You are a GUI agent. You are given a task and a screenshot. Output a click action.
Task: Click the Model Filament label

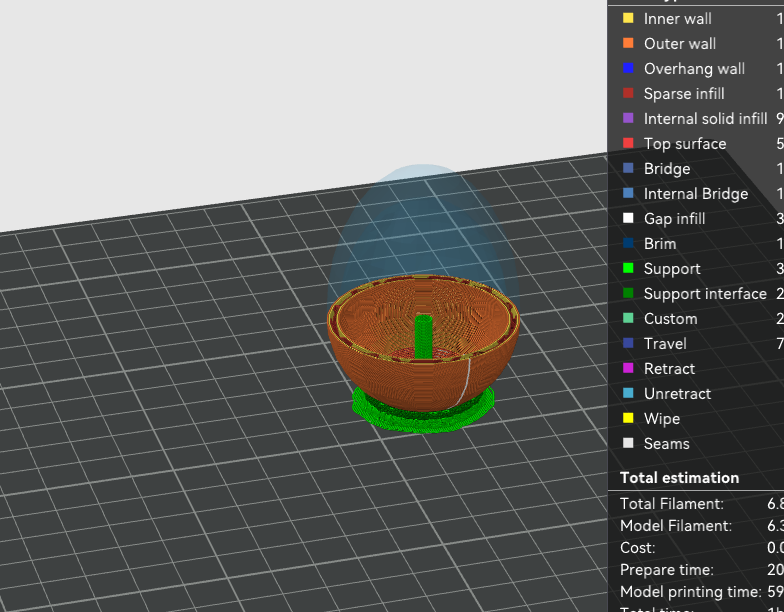pyautogui.click(x=676, y=526)
